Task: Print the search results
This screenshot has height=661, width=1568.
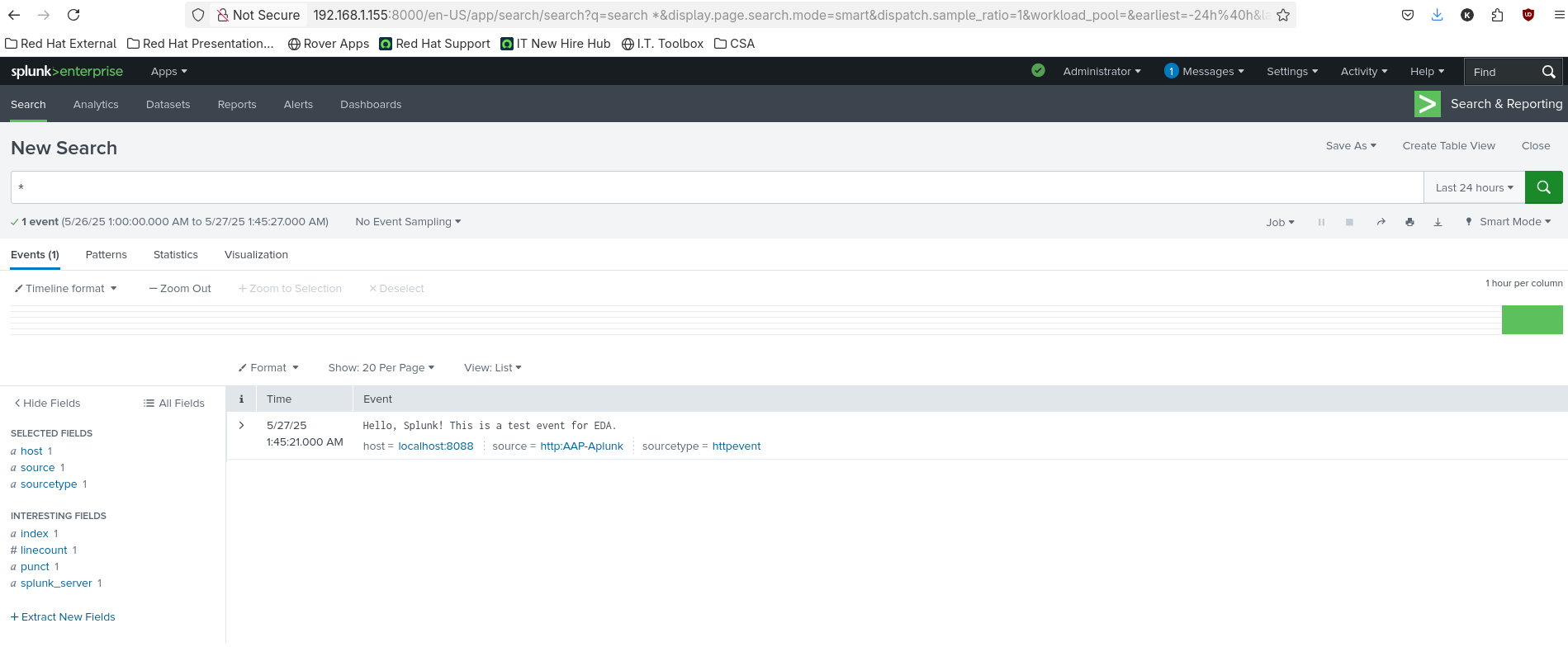Action: pos(1409,222)
